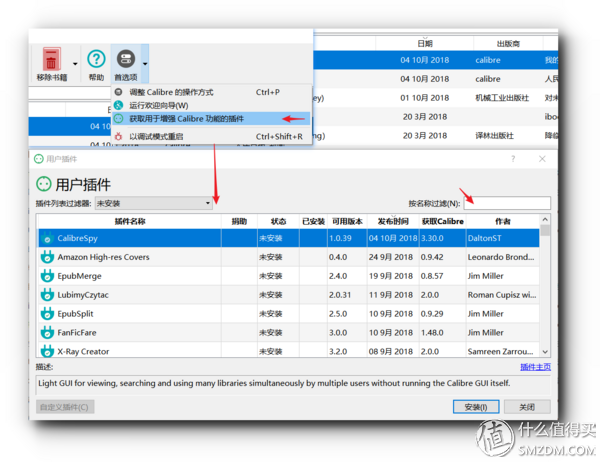Click the scroll down arrow of plugin list
Screen dimensions: 600x462
(x=545, y=352)
